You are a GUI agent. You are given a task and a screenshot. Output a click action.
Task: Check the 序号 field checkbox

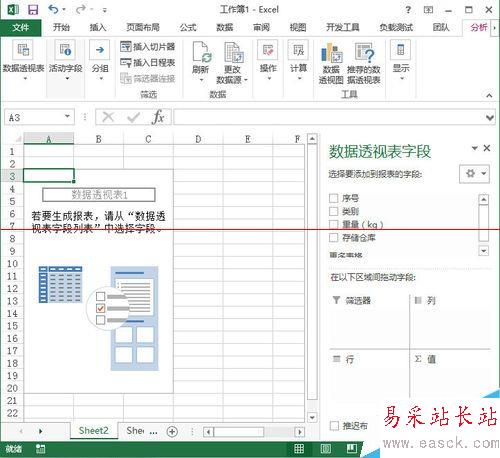(333, 198)
